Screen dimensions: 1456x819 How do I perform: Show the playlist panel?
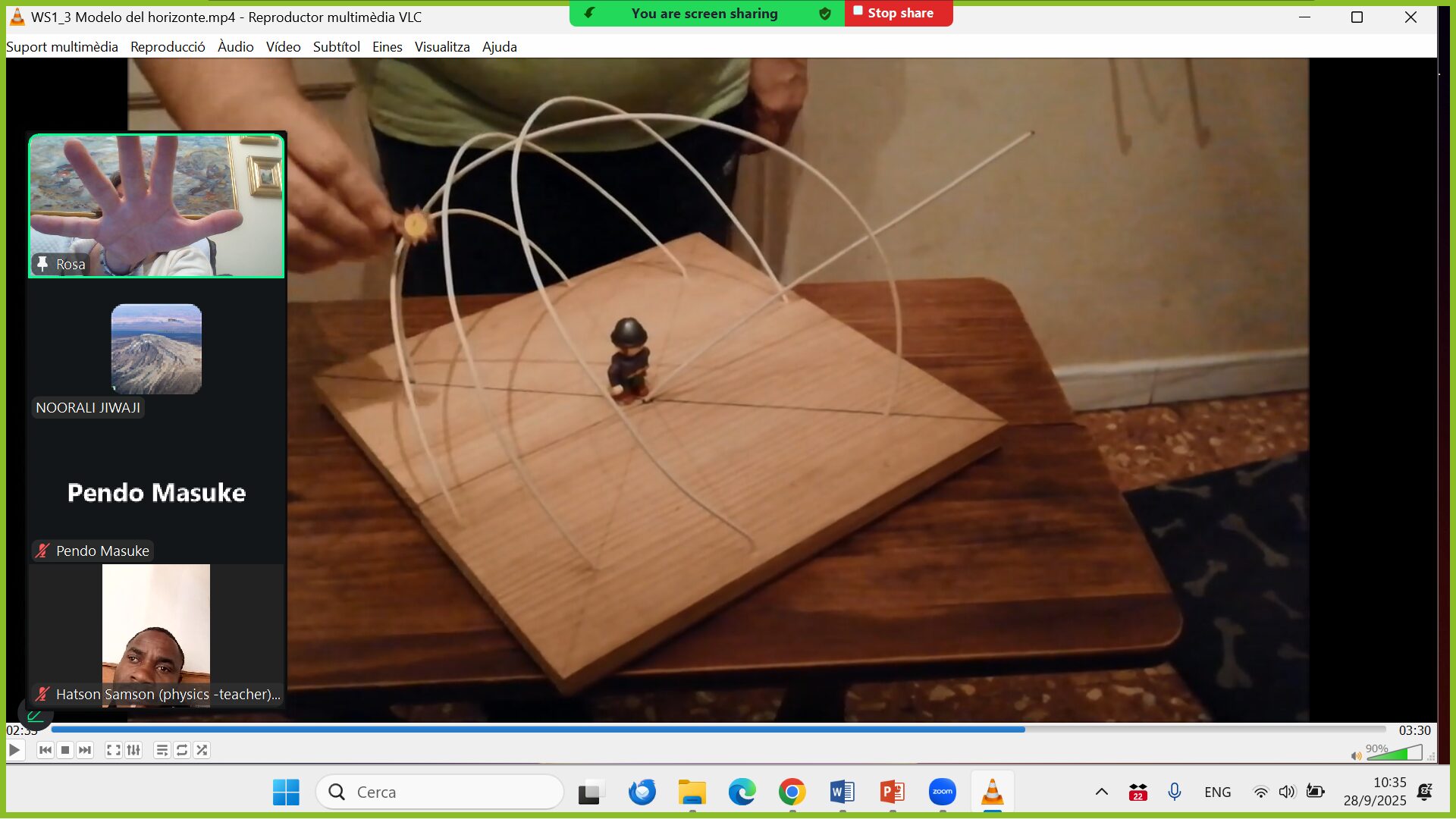162,751
